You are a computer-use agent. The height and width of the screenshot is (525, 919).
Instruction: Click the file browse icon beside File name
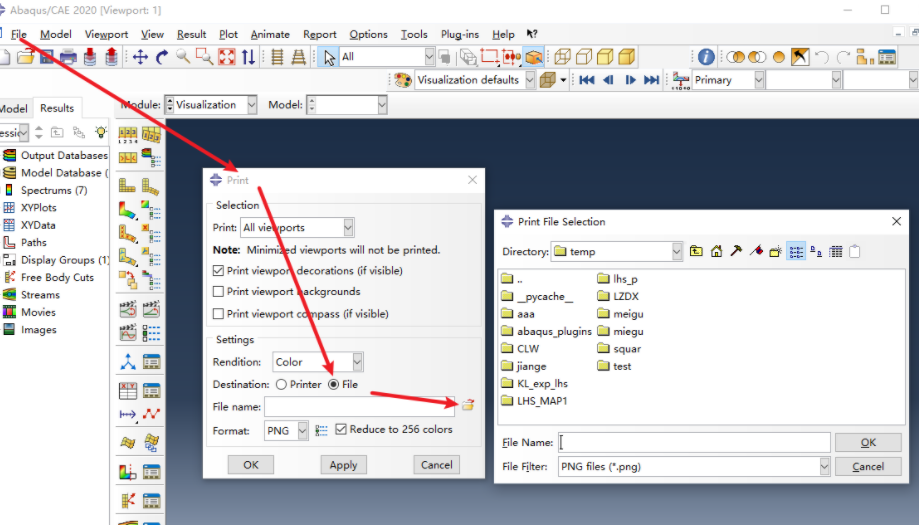(467, 405)
